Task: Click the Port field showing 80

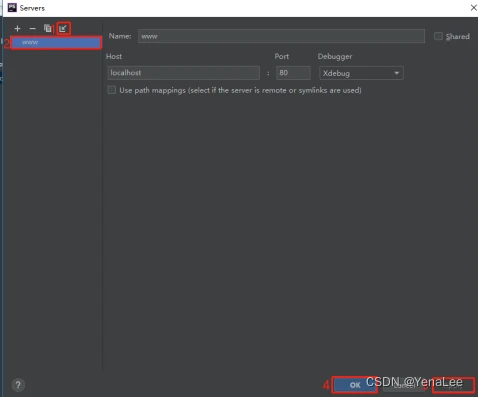Action: coord(293,73)
